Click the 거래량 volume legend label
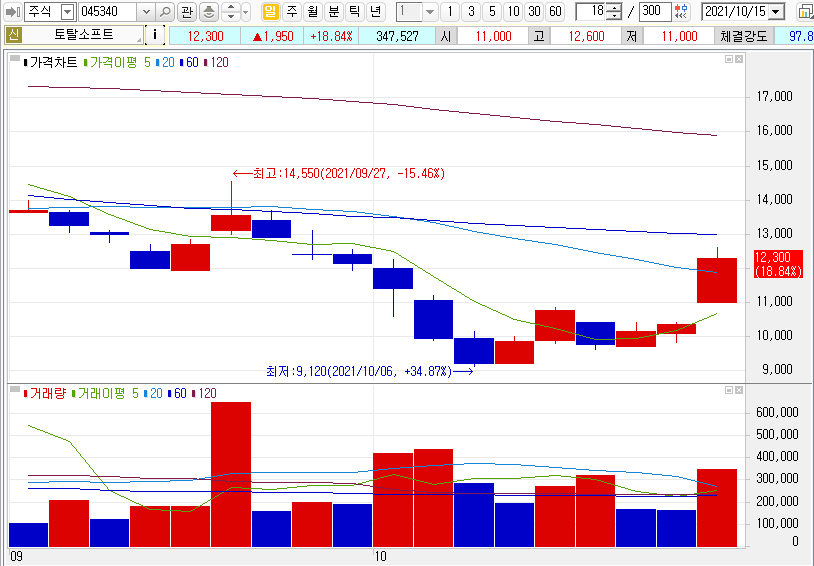This screenshot has width=814, height=566. point(45,394)
